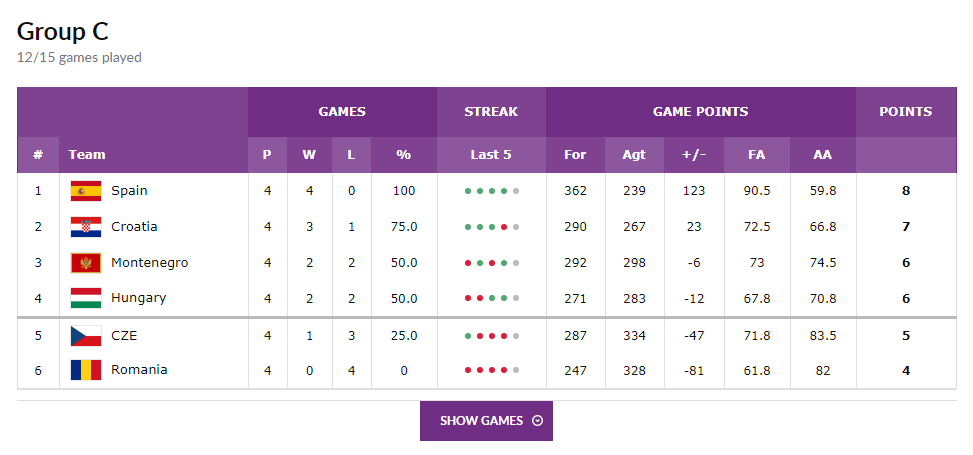Open the Croatia team link

pyautogui.click(x=134, y=227)
